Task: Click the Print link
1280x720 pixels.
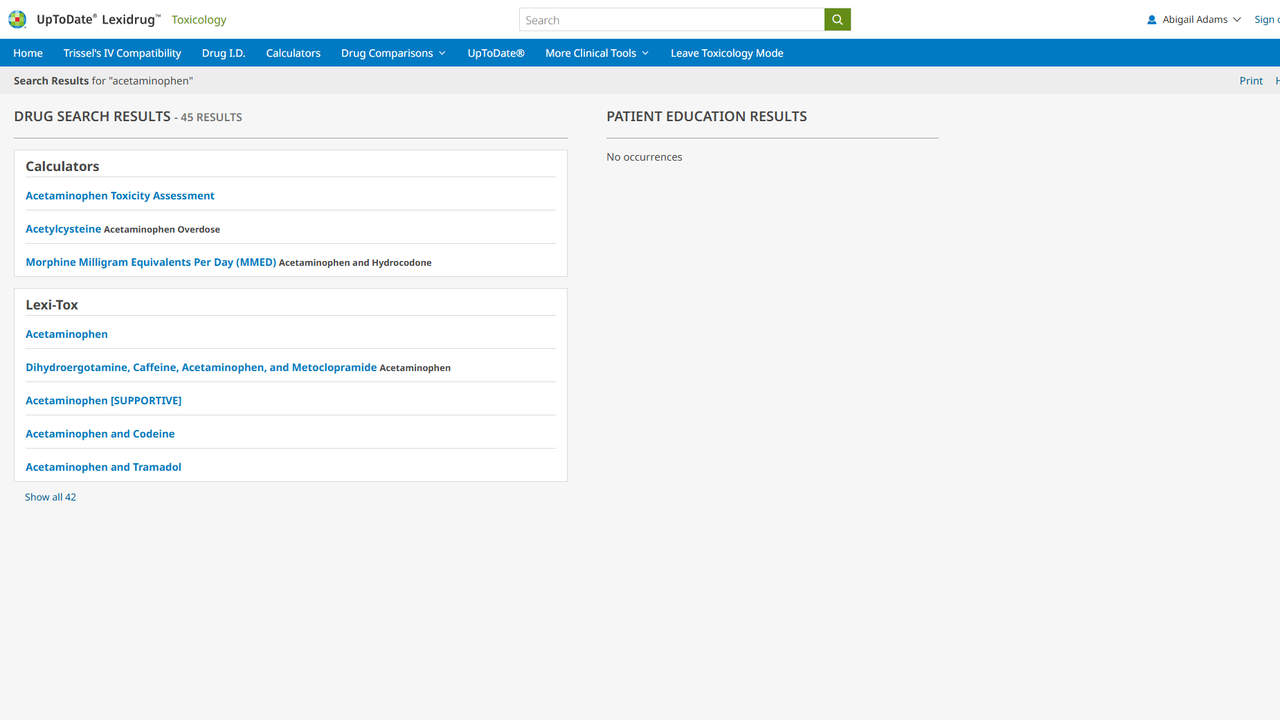Action: (x=1250, y=81)
